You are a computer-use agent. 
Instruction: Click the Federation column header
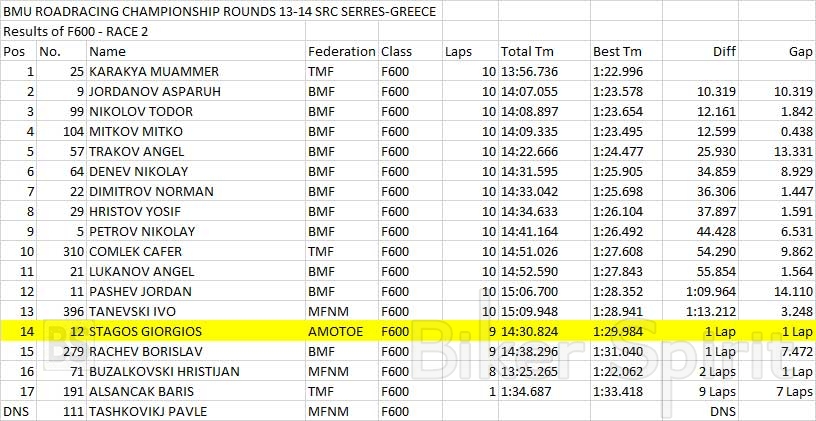[342, 51]
